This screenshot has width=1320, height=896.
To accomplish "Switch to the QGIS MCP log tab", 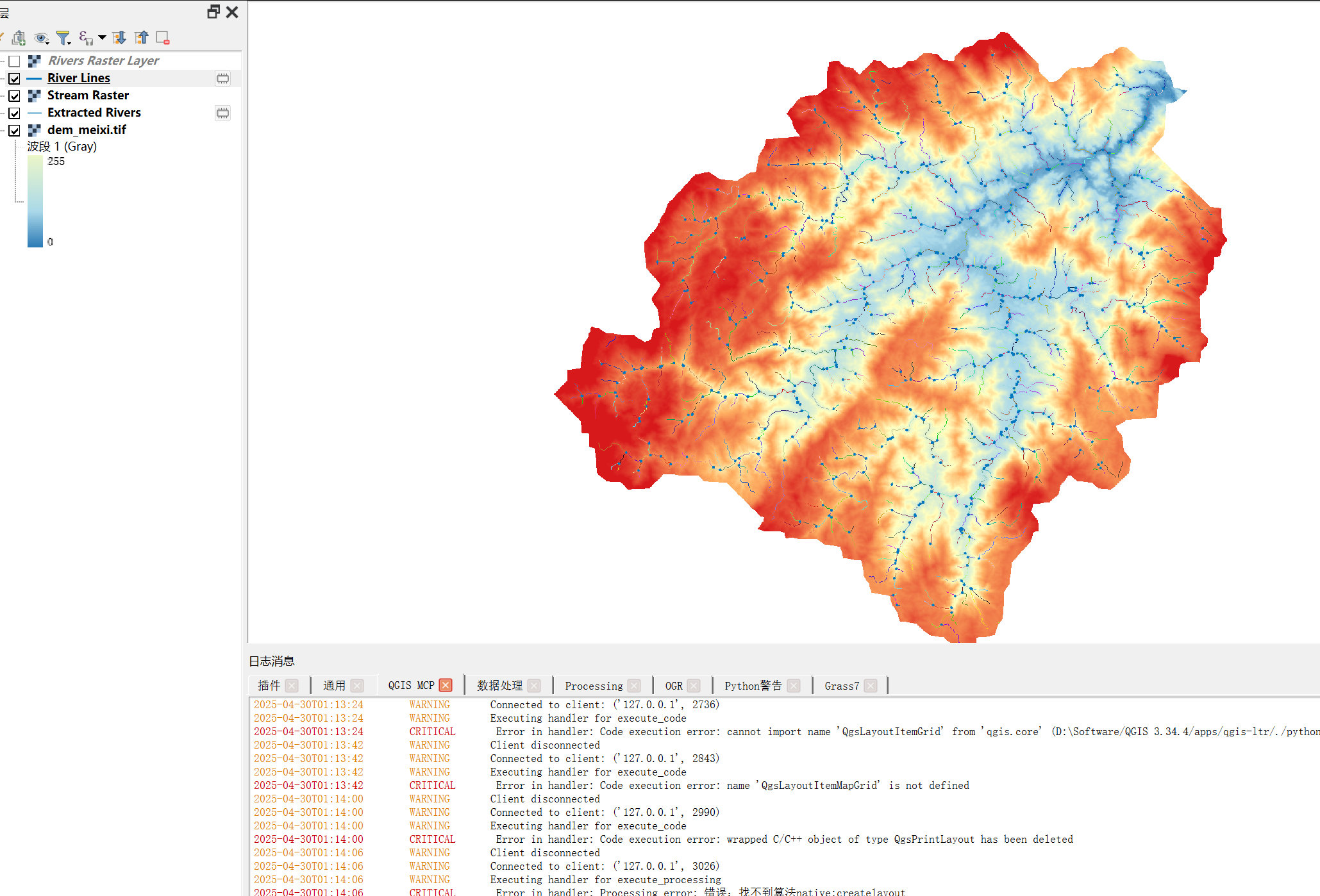I will [412, 686].
